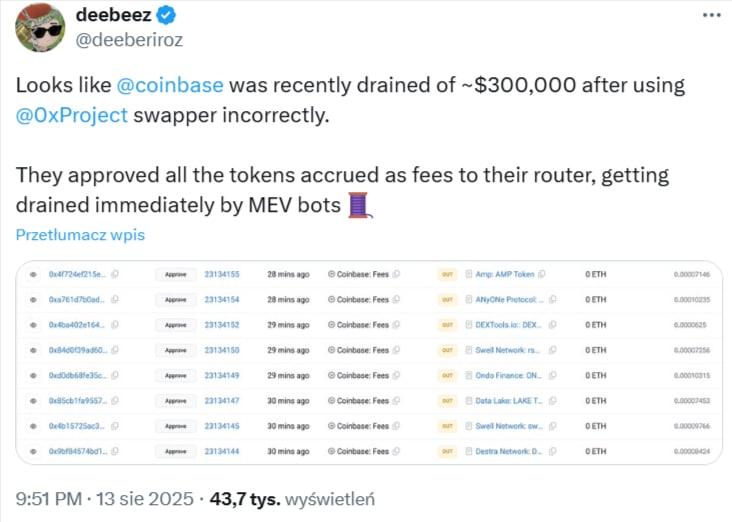This screenshot has width=732, height=522.
Task: Copy the 0x4f724ef215e transaction hash
Action: pos(116,273)
